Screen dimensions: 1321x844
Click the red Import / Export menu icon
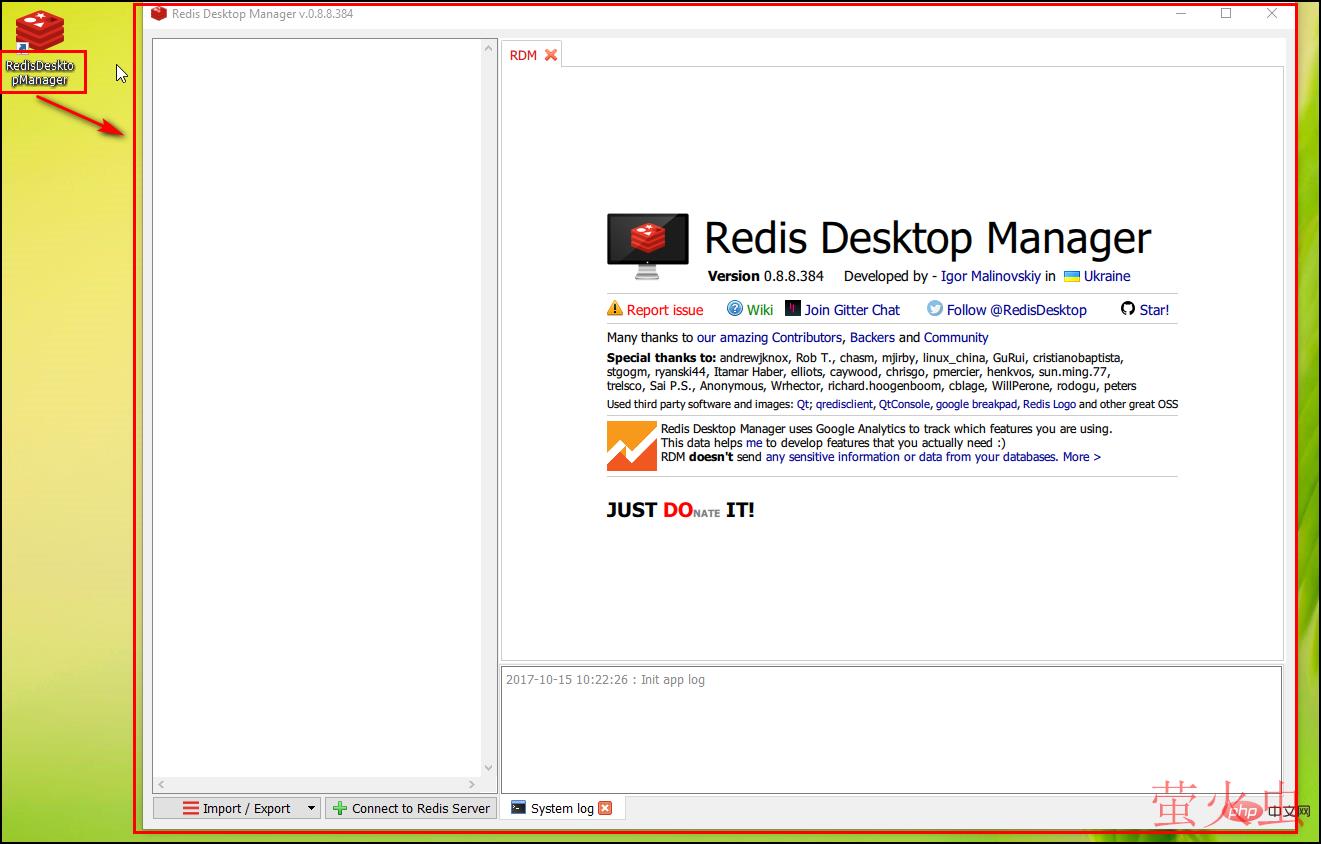point(191,808)
